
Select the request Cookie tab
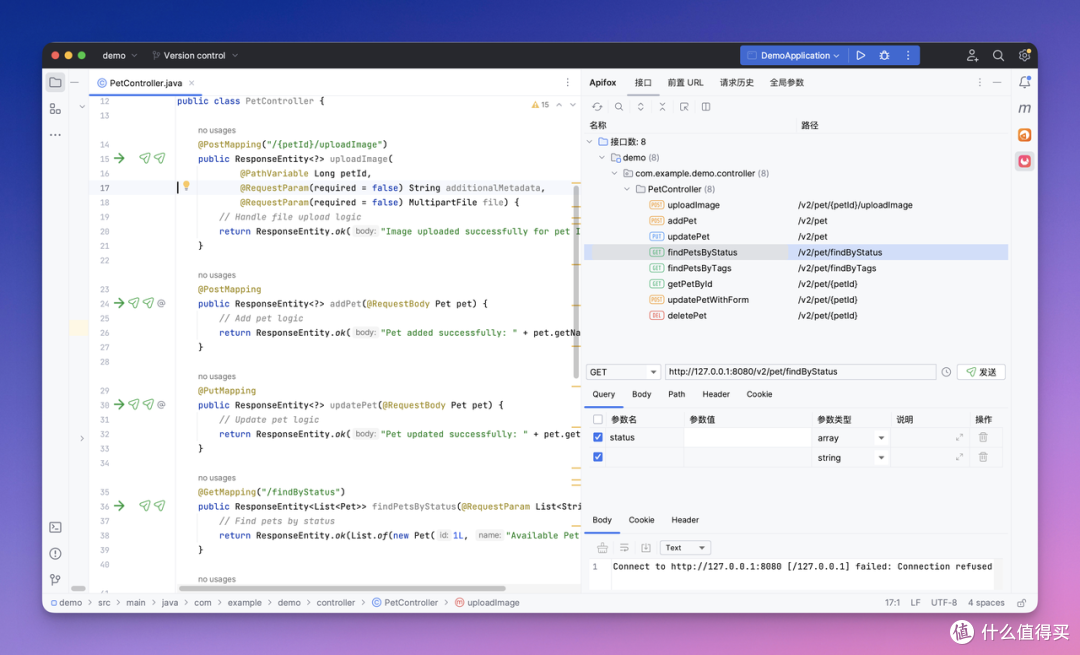(759, 394)
